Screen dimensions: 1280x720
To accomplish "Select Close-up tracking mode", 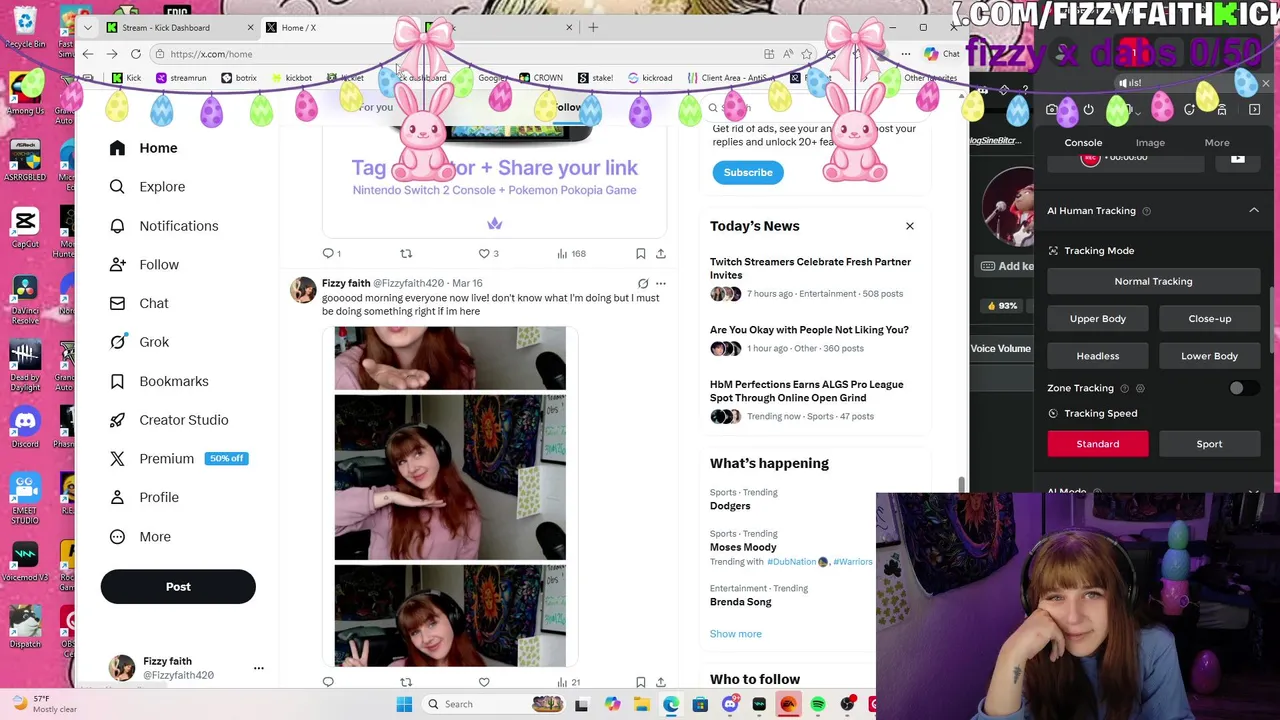I will [x=1209, y=319].
